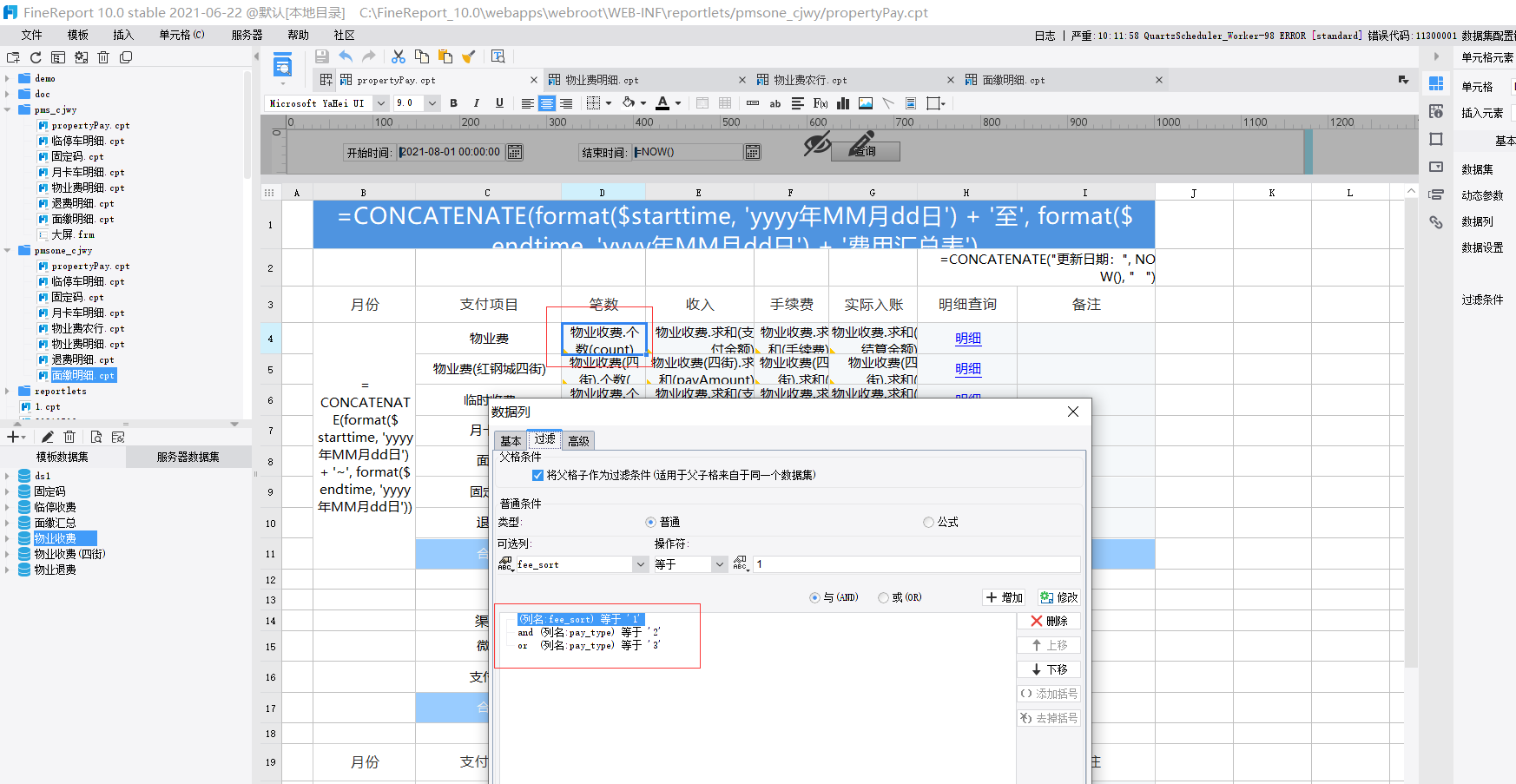Click the save icon in main toolbar

click(322, 56)
